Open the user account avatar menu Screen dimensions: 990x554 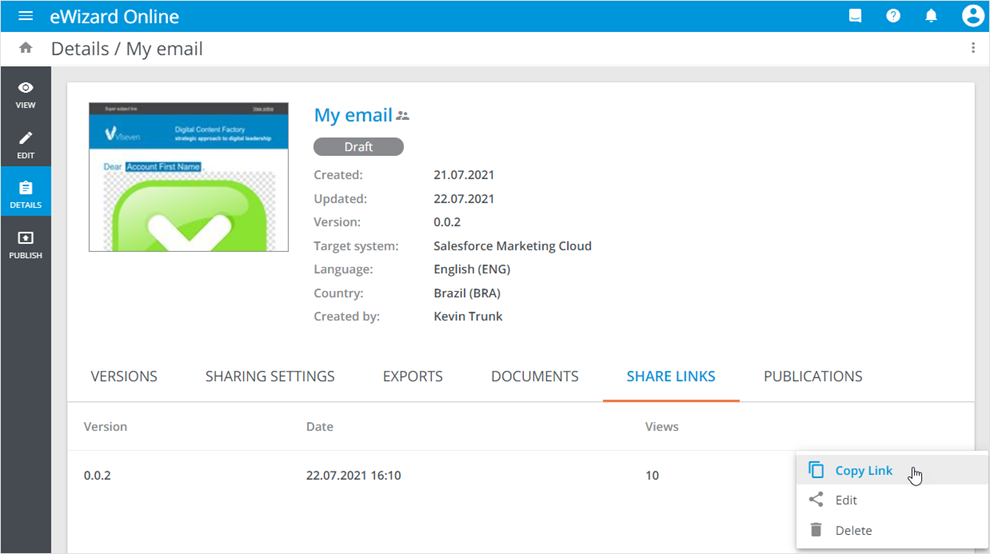pyautogui.click(x=972, y=16)
